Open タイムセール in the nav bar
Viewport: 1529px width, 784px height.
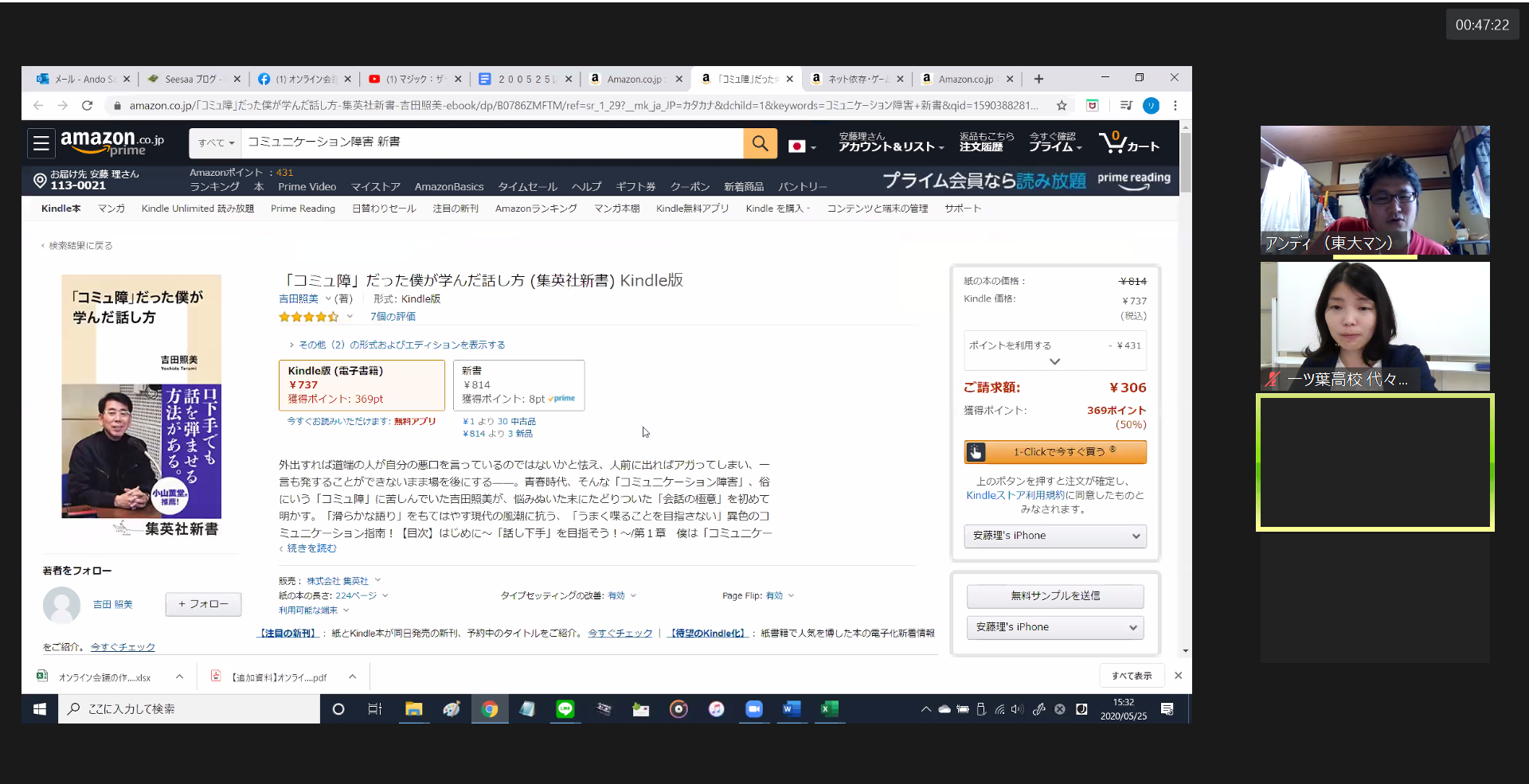click(x=527, y=187)
